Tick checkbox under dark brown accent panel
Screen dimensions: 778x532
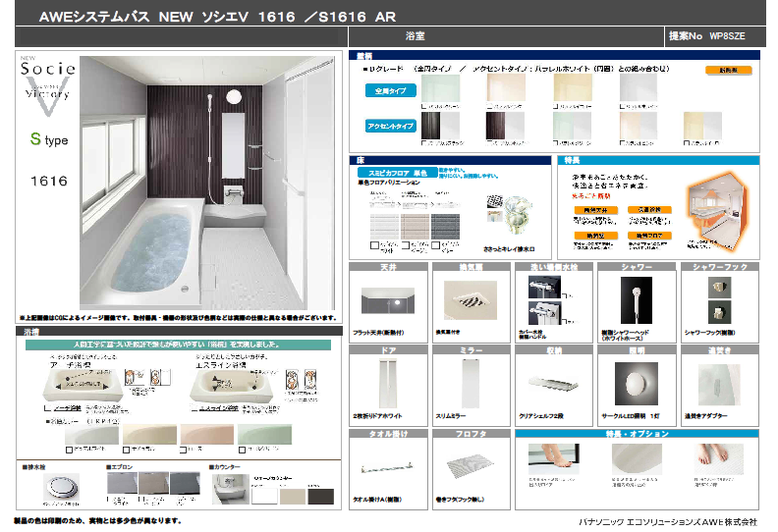[x=490, y=143]
